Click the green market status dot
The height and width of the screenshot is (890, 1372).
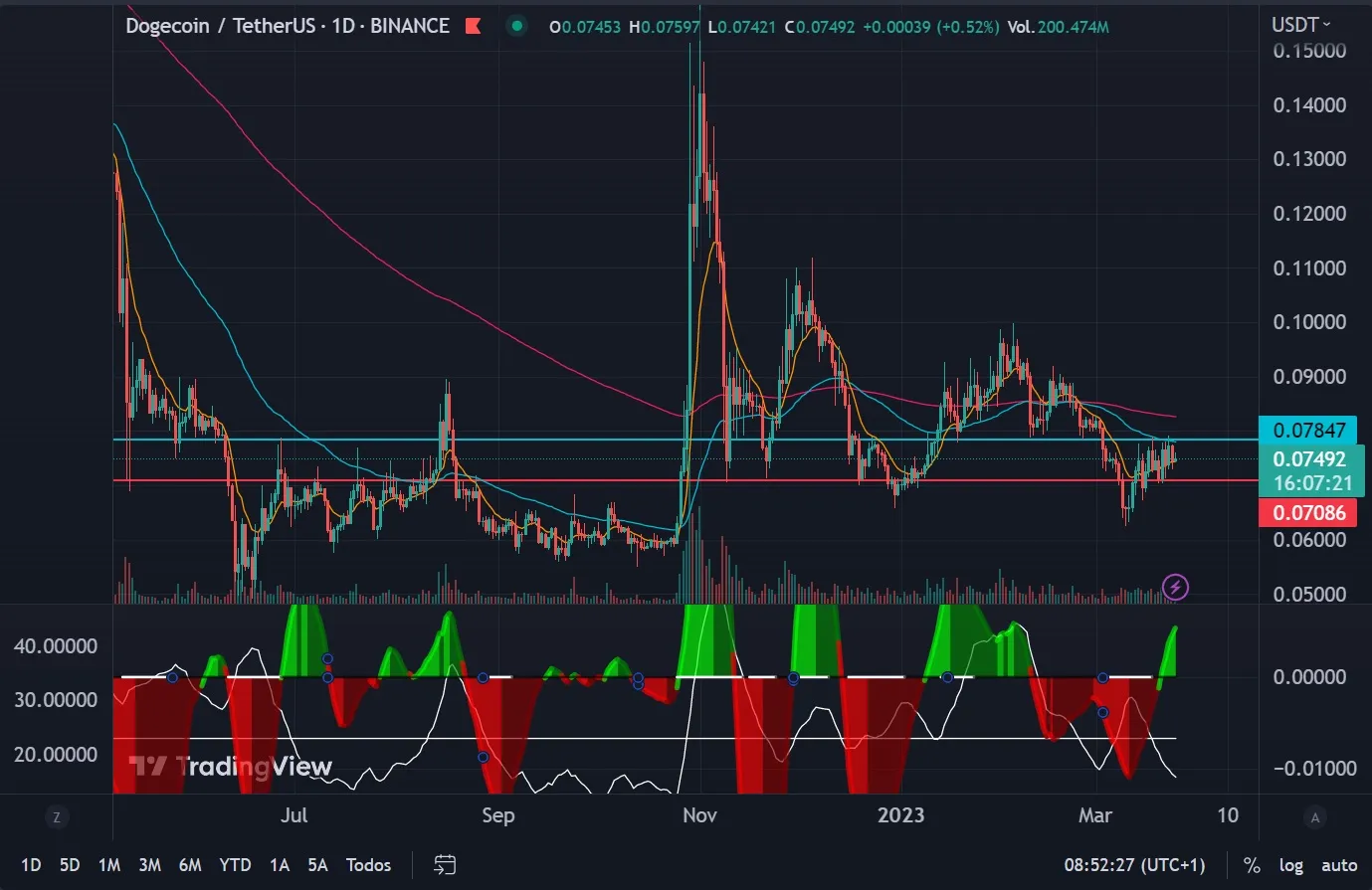pyautogui.click(x=516, y=26)
